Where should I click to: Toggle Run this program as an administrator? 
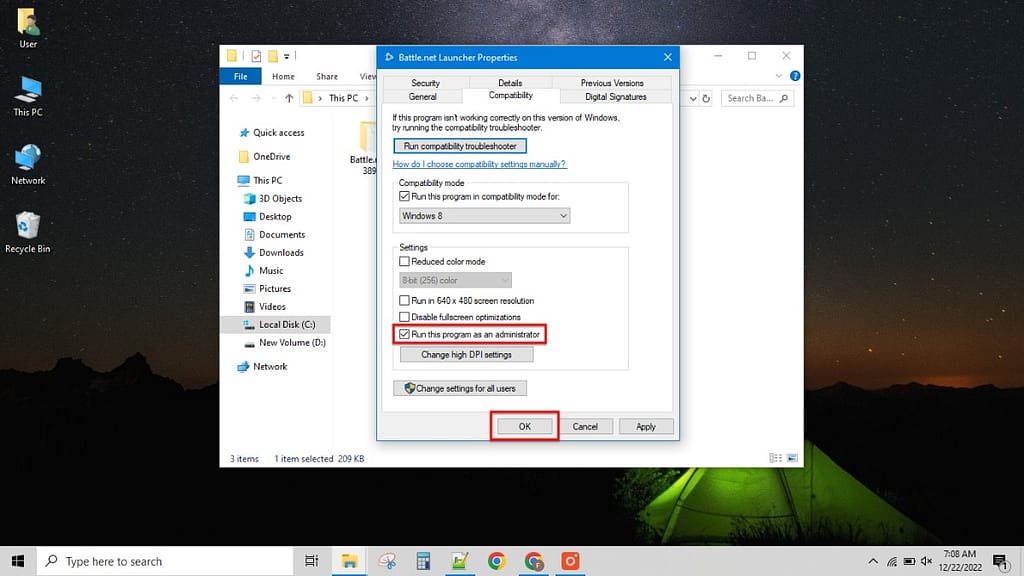(404, 334)
